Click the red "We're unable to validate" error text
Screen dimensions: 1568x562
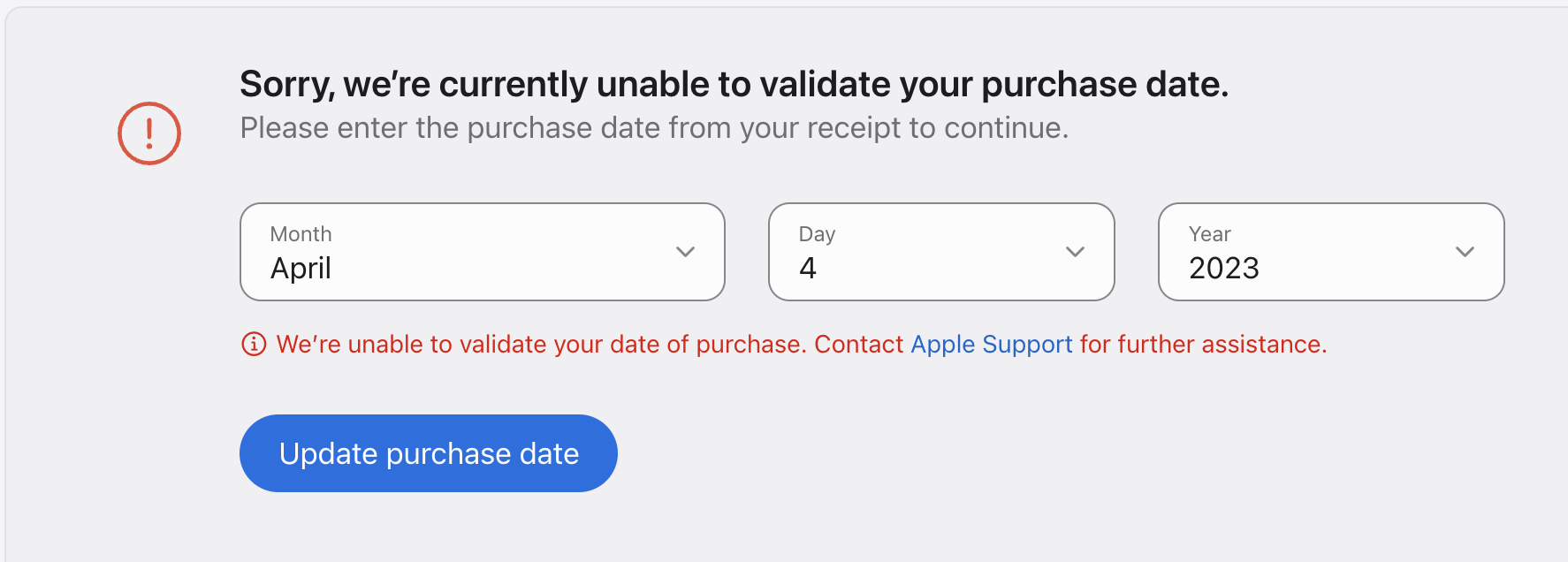(541, 344)
